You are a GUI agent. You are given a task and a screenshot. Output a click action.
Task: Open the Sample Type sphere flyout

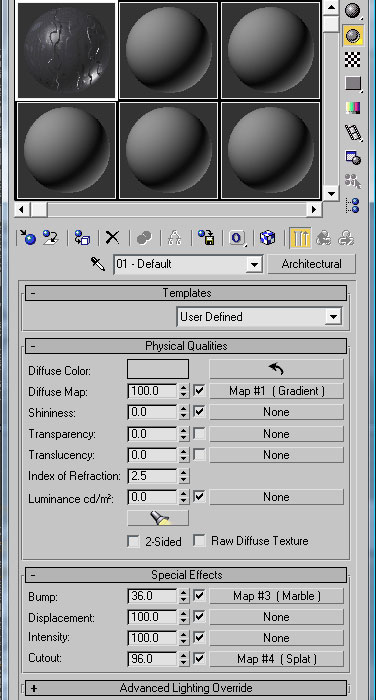pos(353,11)
